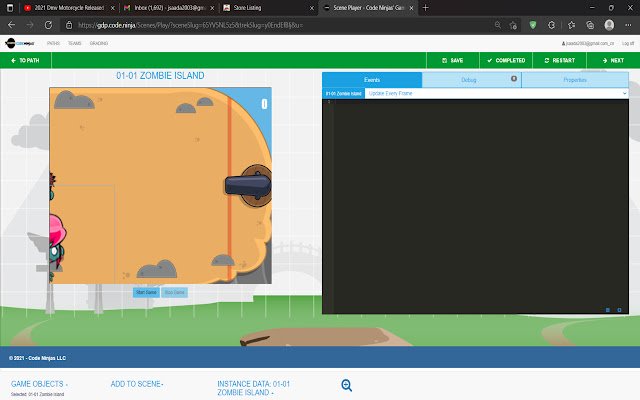Viewport: 640px width, 400px height.
Task: Open the GRADING navigation link
Action: pos(99,43)
